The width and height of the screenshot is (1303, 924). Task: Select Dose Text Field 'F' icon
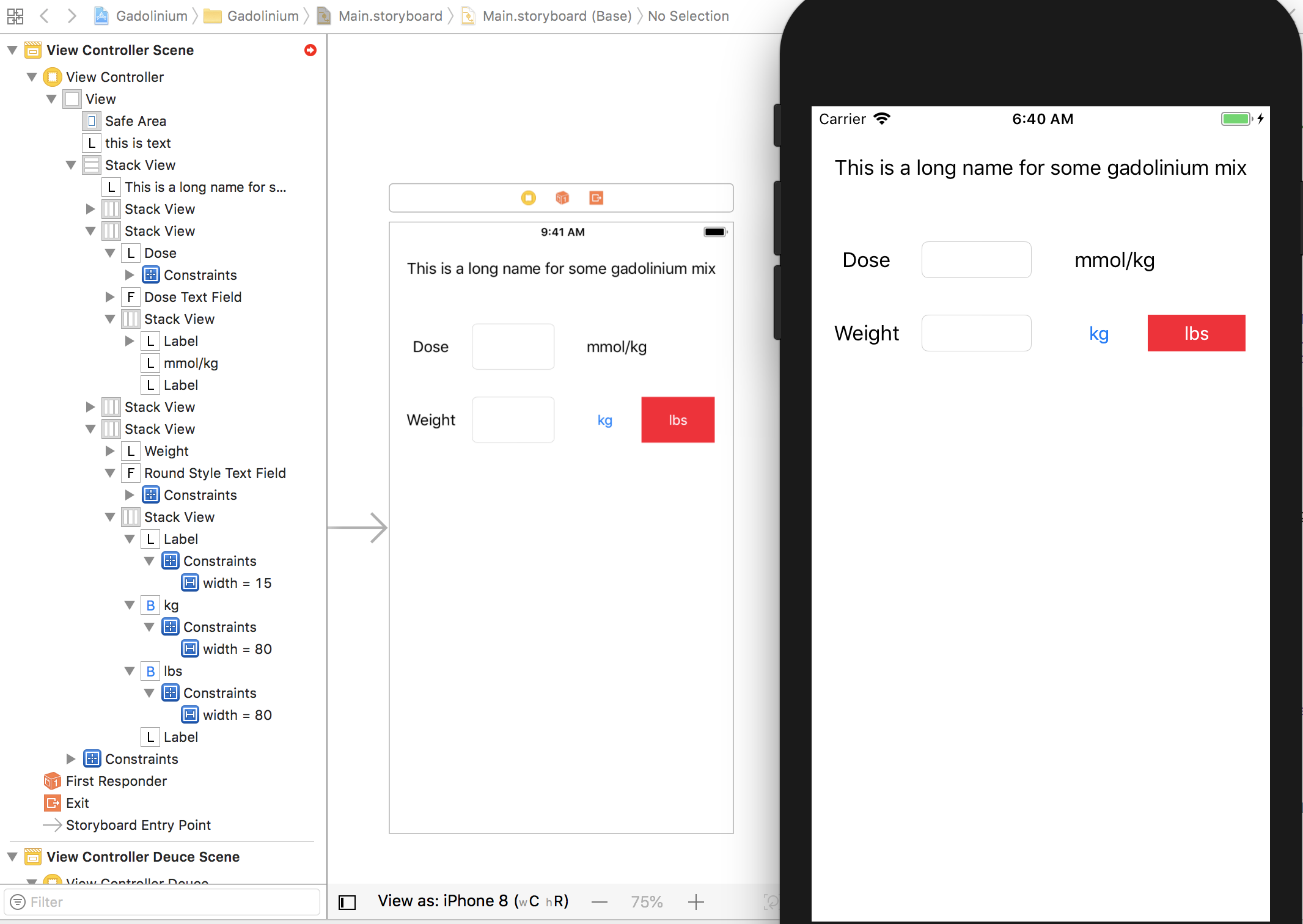131,297
